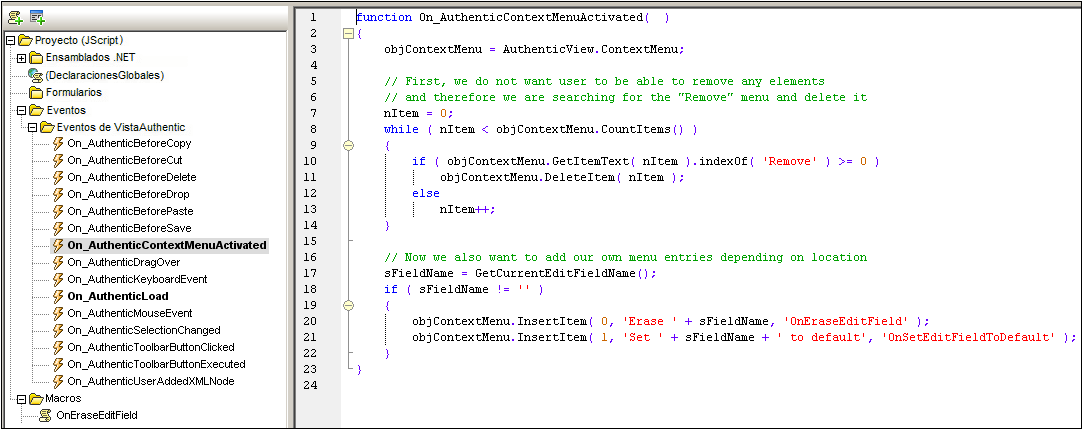The height and width of the screenshot is (430, 1083).
Task: Open On_AuthenticToolbarButtonExecuted event
Action: pos(156,364)
